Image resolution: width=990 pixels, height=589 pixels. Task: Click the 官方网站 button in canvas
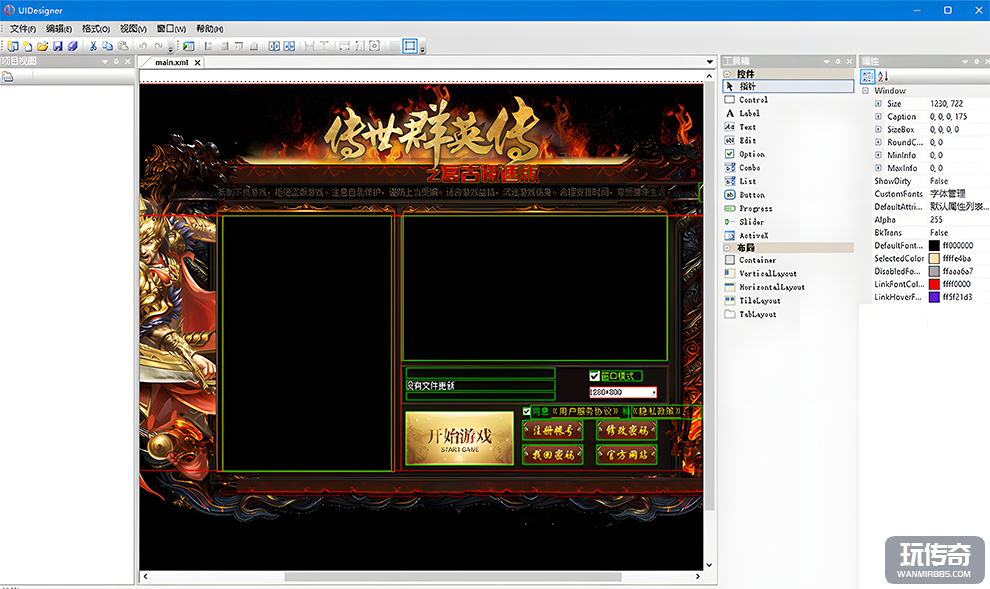pos(626,455)
